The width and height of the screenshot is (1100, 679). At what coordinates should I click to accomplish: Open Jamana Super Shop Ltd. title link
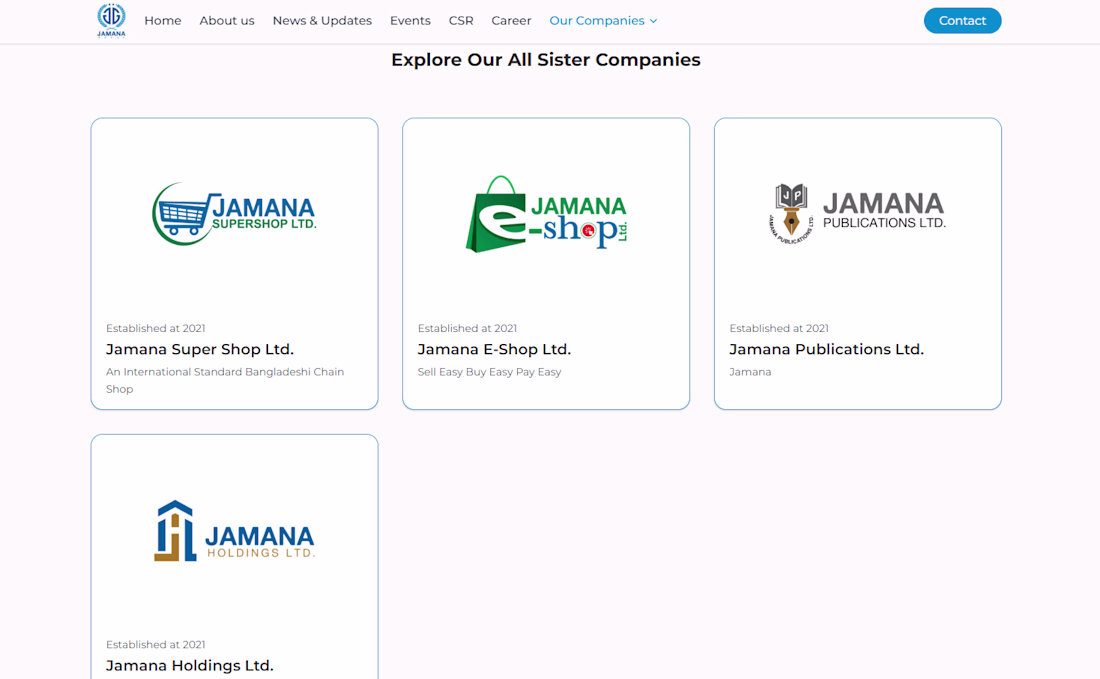[x=200, y=349]
